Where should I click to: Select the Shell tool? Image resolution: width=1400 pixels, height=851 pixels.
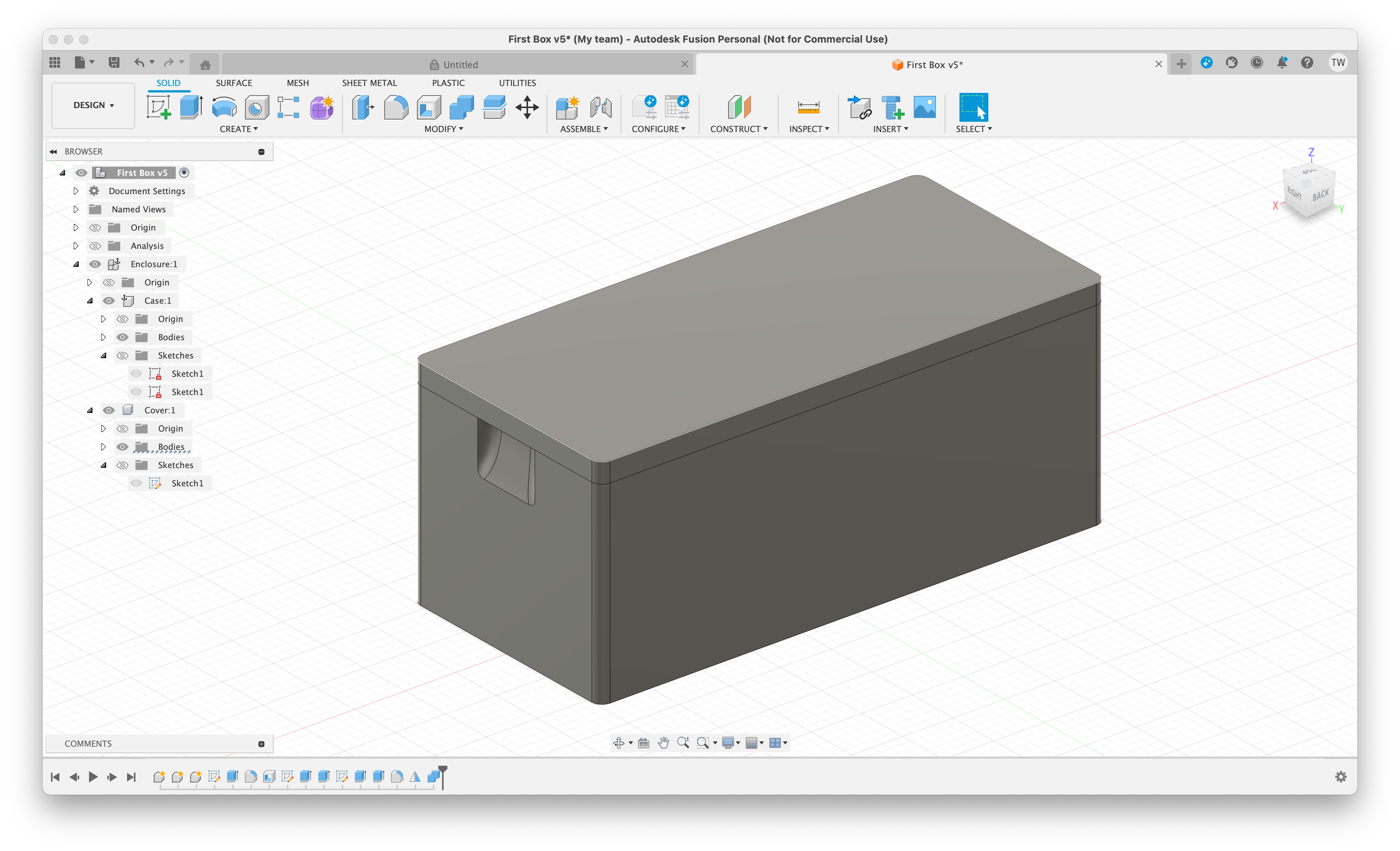click(429, 107)
